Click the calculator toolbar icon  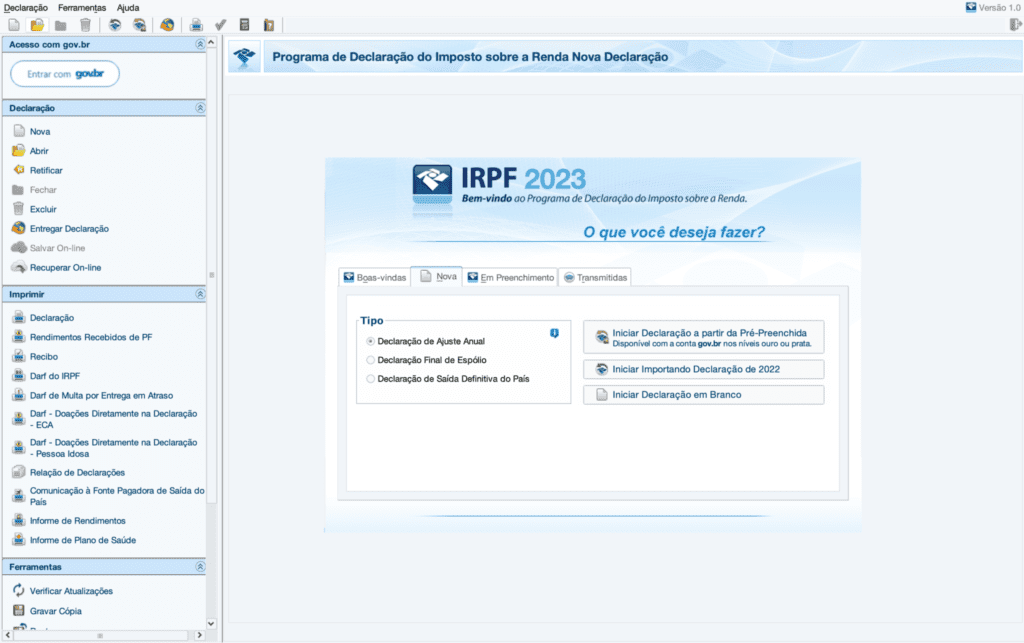pyautogui.click(x=244, y=25)
